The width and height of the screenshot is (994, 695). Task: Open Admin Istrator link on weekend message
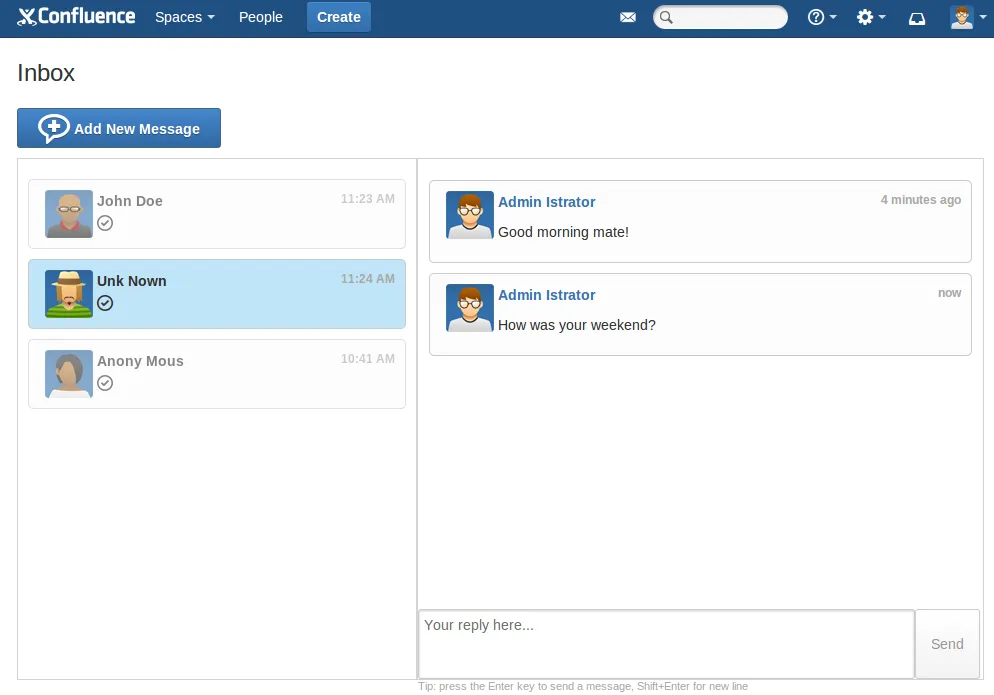coord(546,295)
